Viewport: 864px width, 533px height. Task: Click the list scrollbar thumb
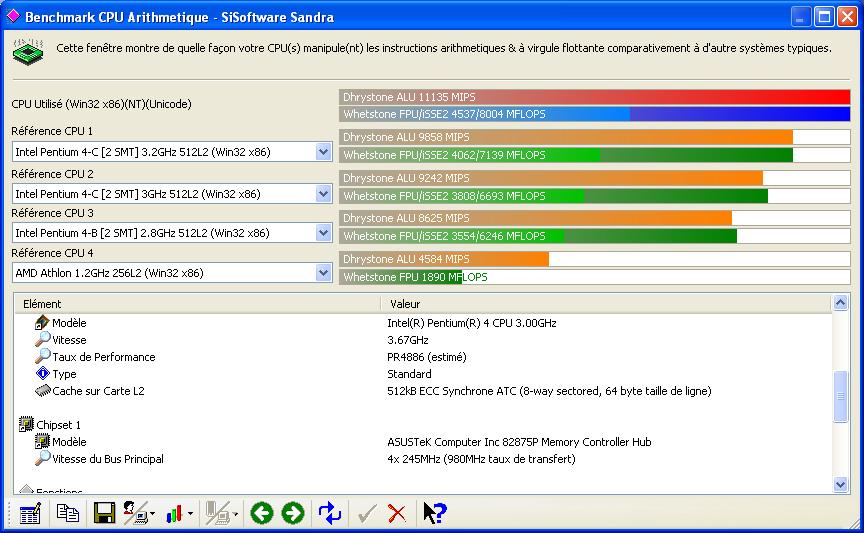point(840,396)
